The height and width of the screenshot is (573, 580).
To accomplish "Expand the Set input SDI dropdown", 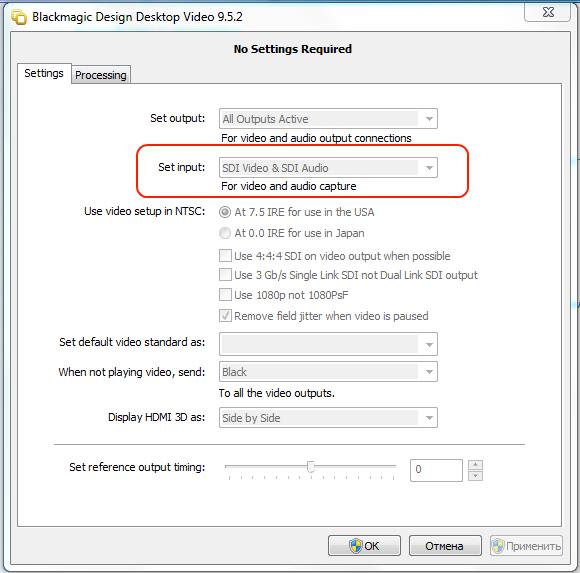I will pyautogui.click(x=328, y=168).
